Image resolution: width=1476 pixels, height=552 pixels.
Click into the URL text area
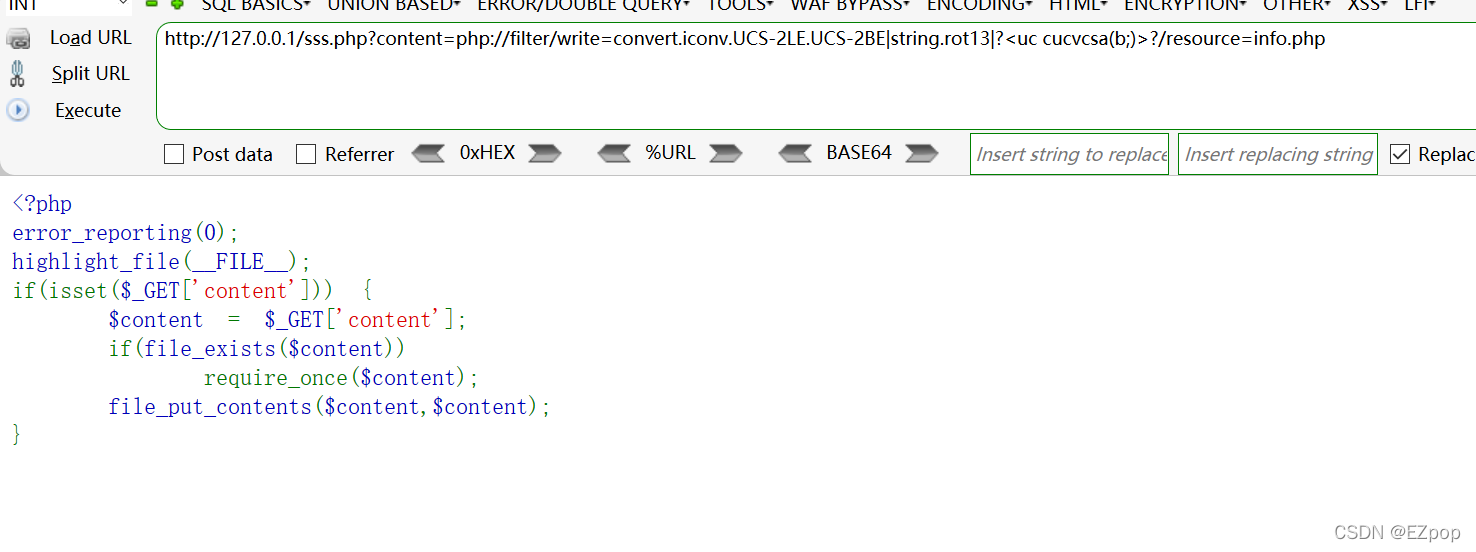coord(816,77)
